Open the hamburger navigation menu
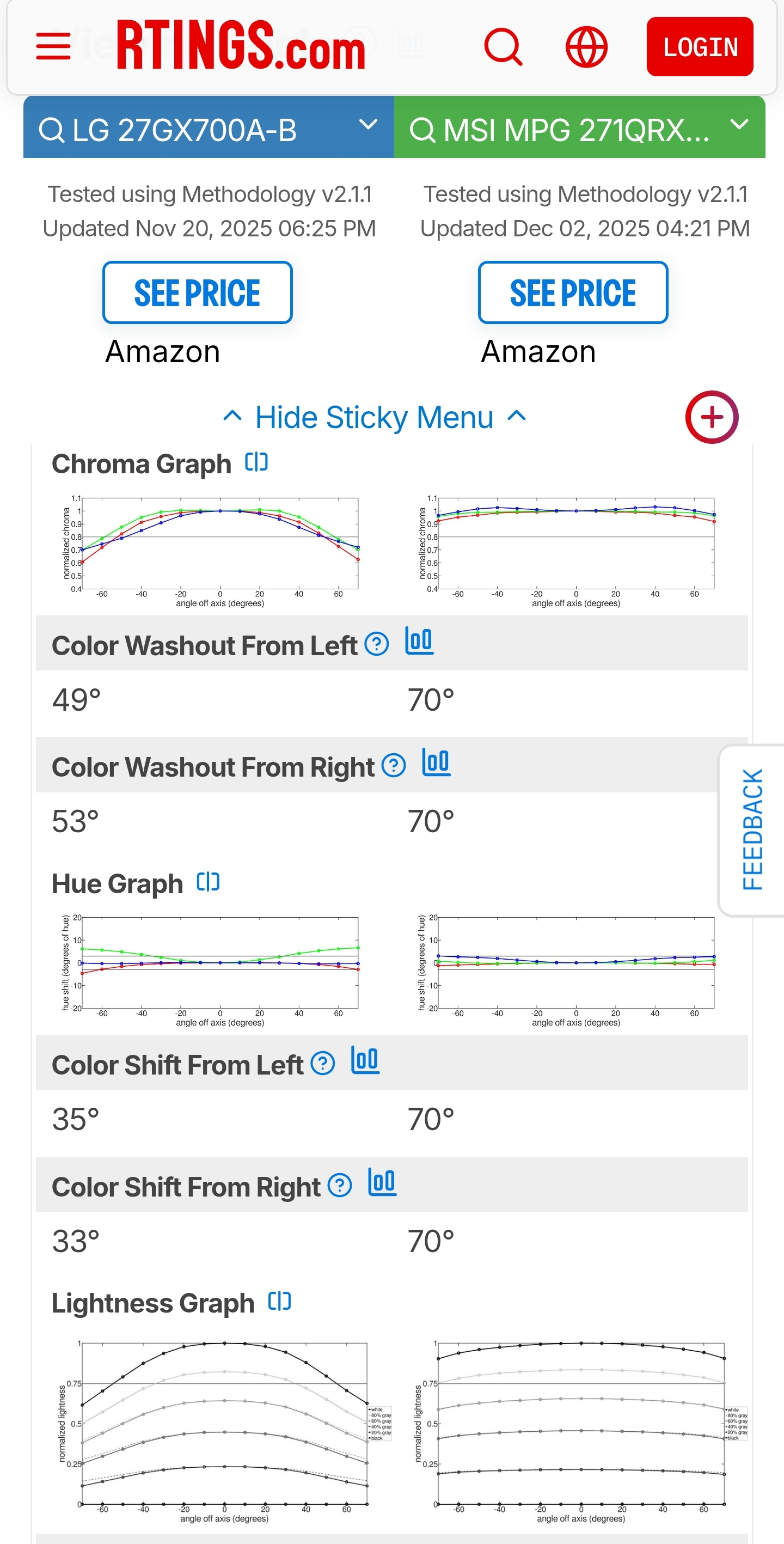The image size is (784, 1544). pyautogui.click(x=53, y=46)
